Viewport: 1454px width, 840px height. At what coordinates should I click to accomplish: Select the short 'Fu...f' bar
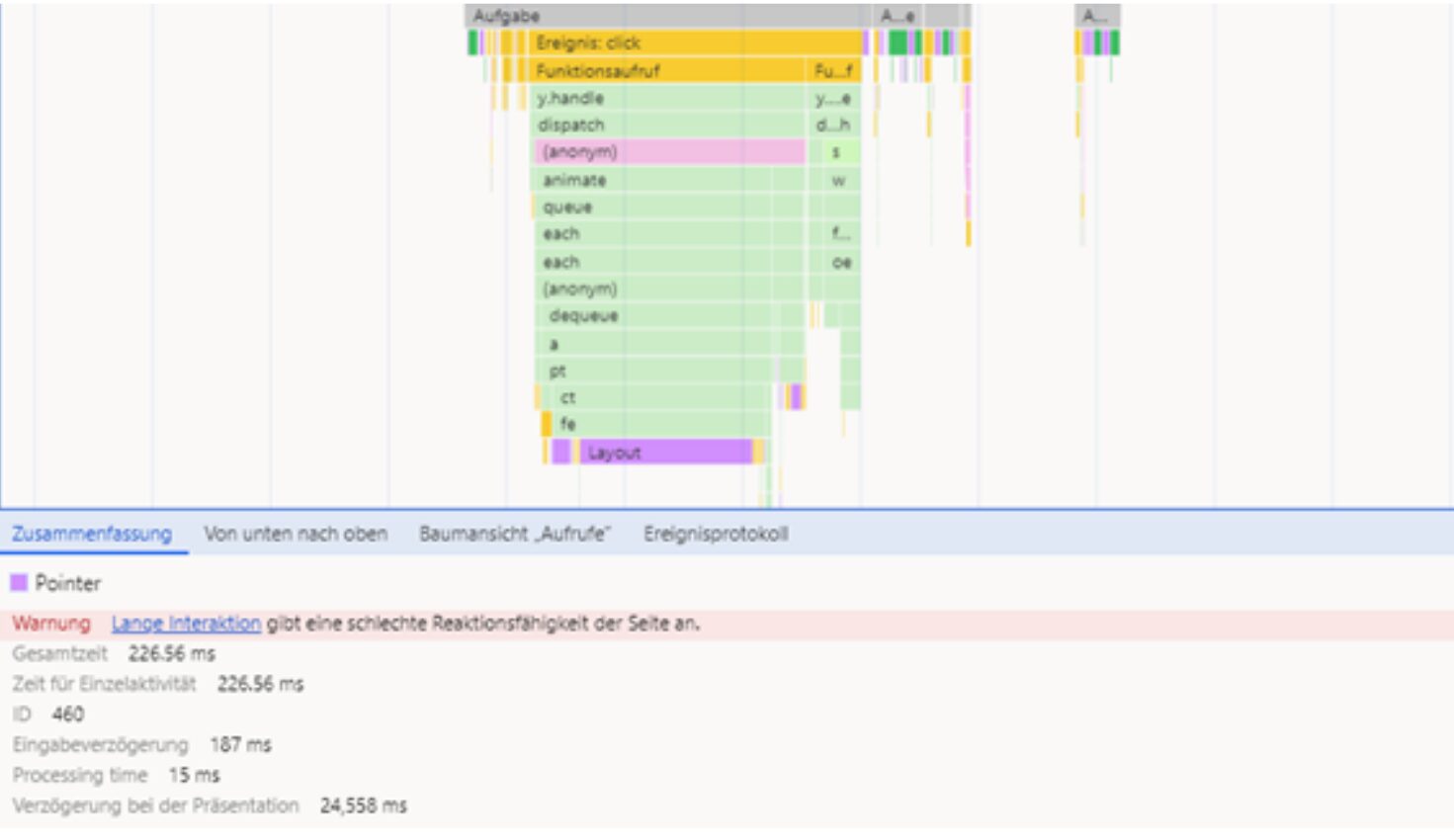(834, 70)
